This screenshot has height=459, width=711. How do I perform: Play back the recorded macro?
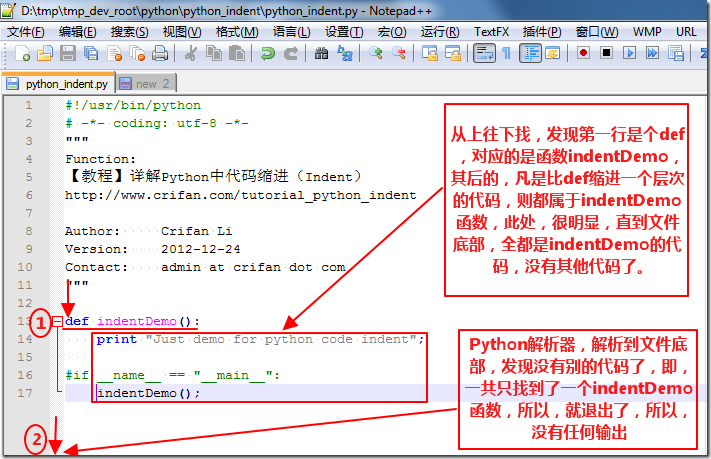629,53
